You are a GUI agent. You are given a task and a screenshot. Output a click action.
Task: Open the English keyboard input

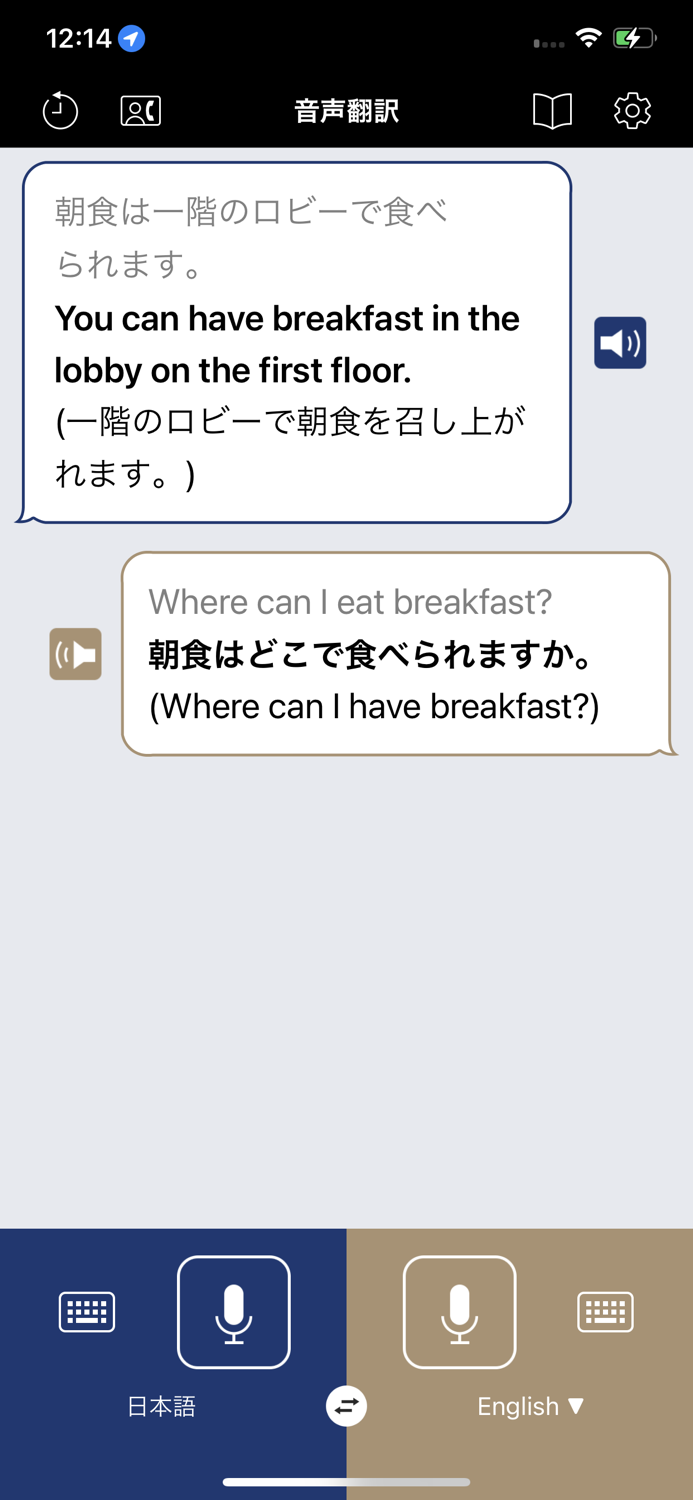pos(605,1312)
